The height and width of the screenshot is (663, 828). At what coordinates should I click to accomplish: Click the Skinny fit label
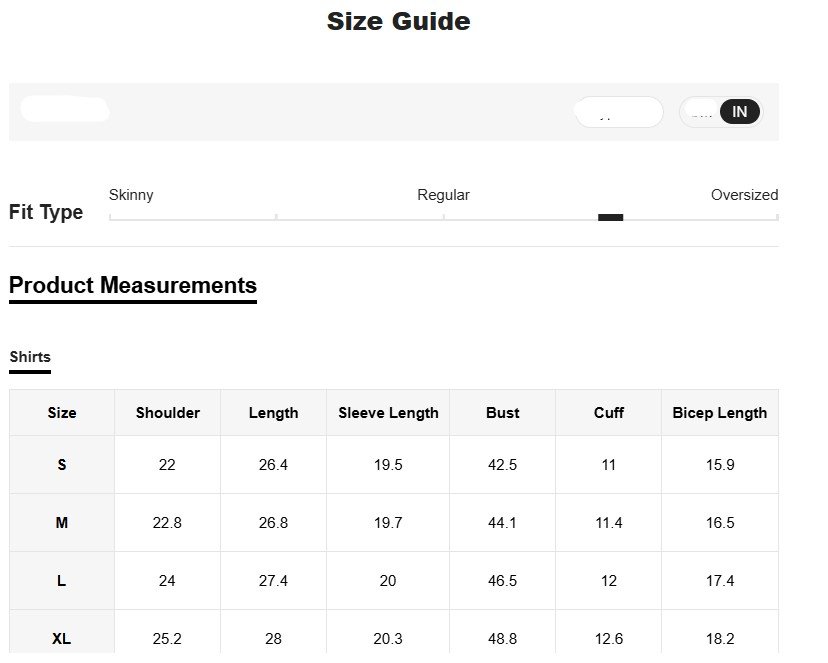click(x=131, y=195)
